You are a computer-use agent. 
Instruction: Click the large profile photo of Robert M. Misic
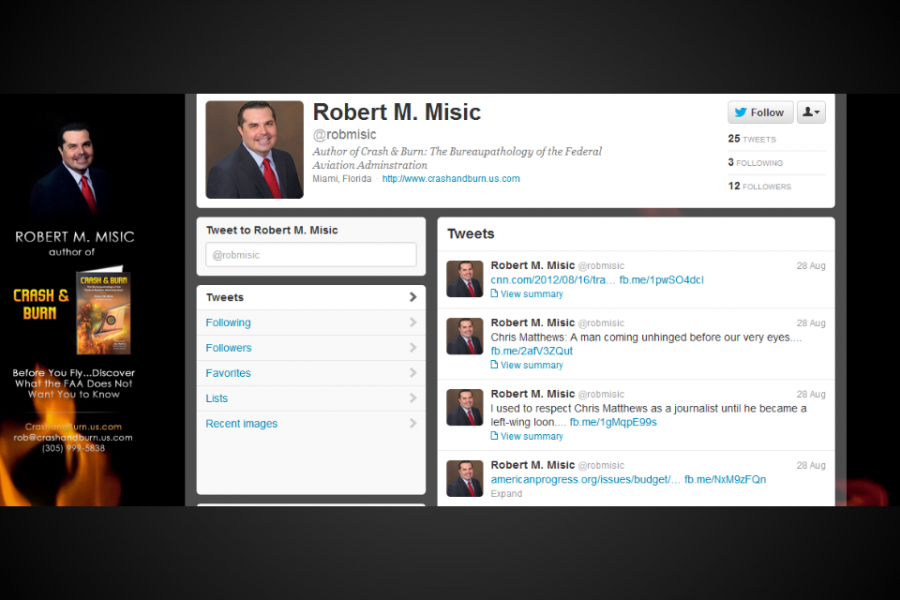click(254, 149)
